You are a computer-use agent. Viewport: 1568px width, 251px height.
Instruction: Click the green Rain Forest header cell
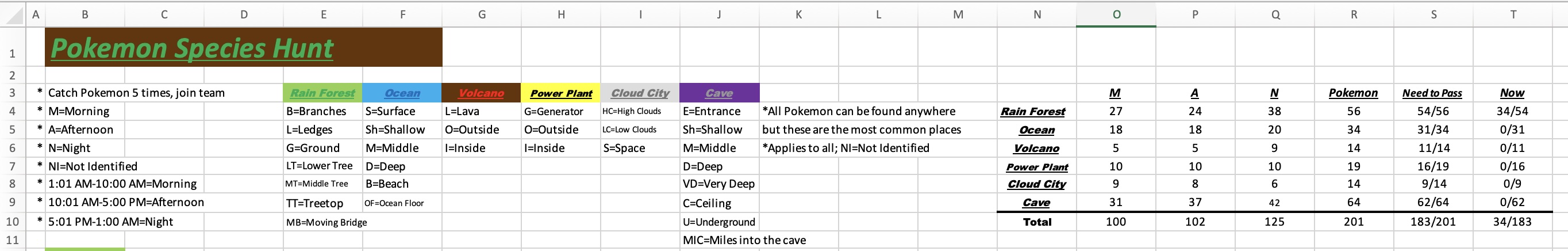322,93
